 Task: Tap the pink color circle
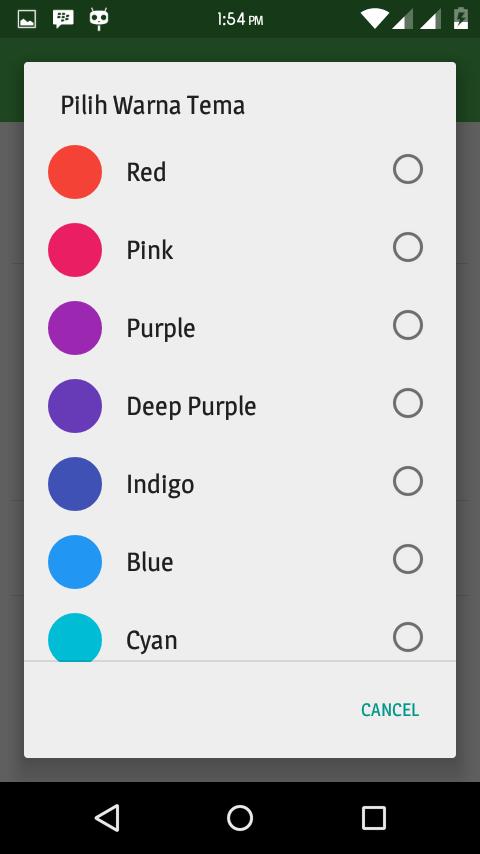tap(75, 249)
